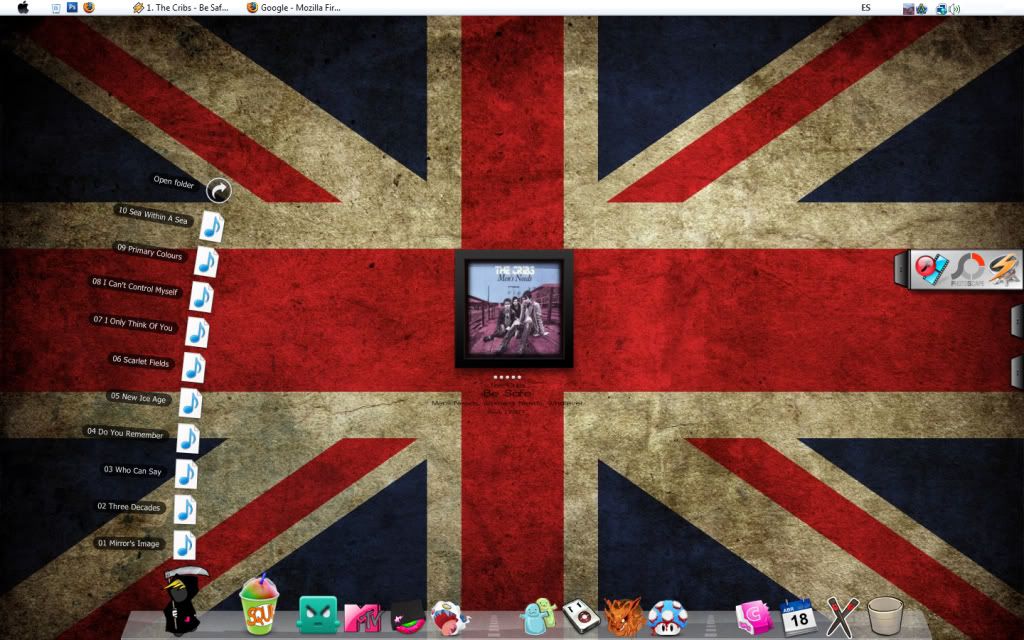Play track 03 Who Can Say
This screenshot has width=1024, height=640.
coord(186,474)
